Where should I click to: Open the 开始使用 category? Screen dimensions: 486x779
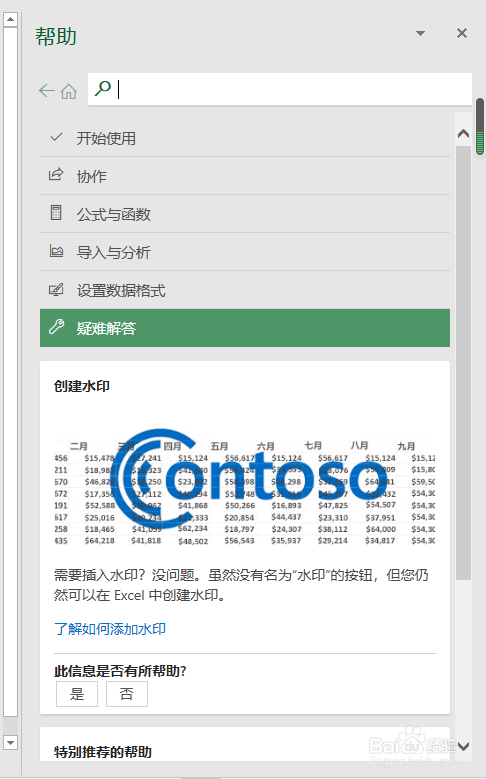(244, 138)
